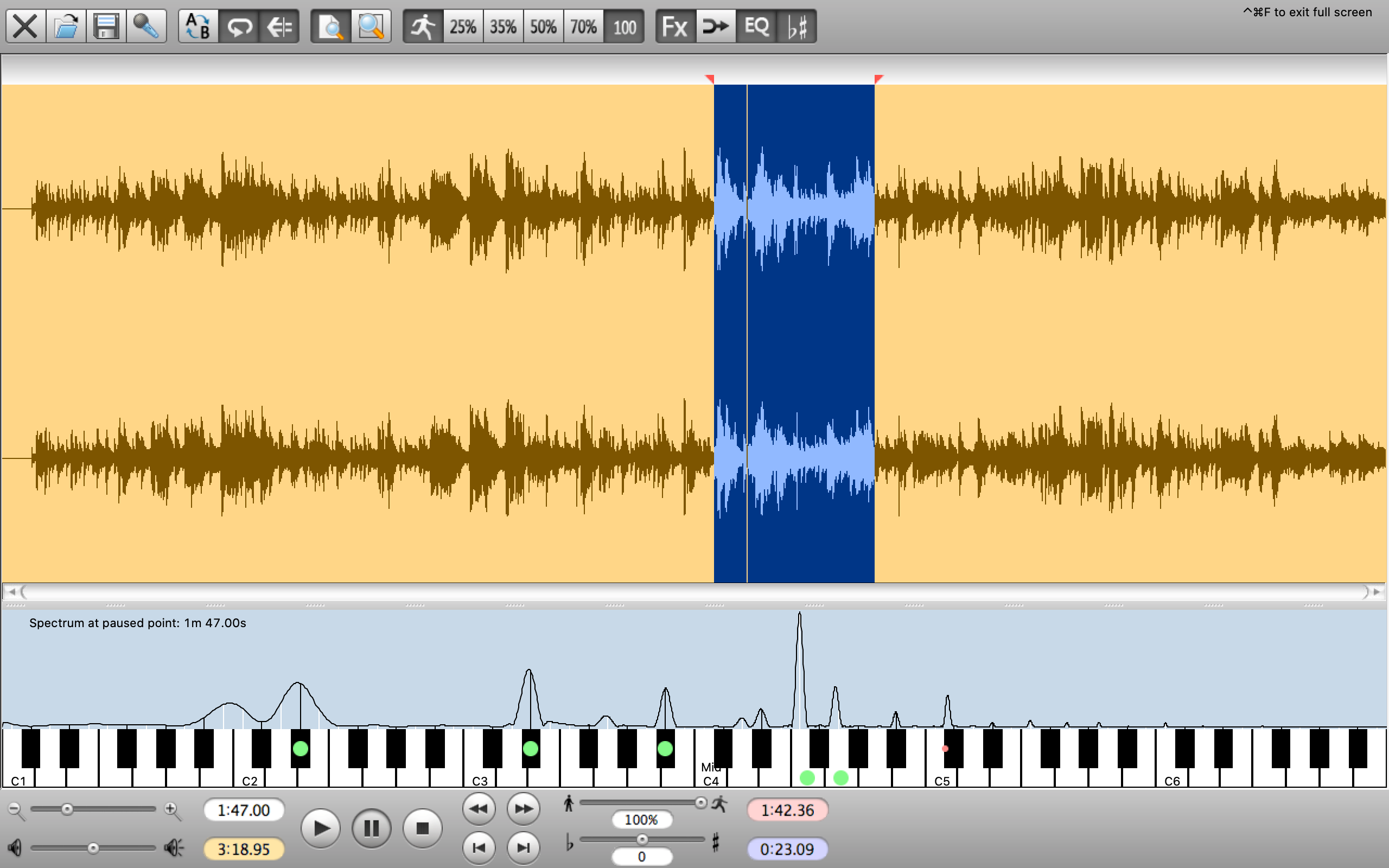Click the walking man slow speed icon
Screen dimensions: 1389x868
[x=569, y=803]
